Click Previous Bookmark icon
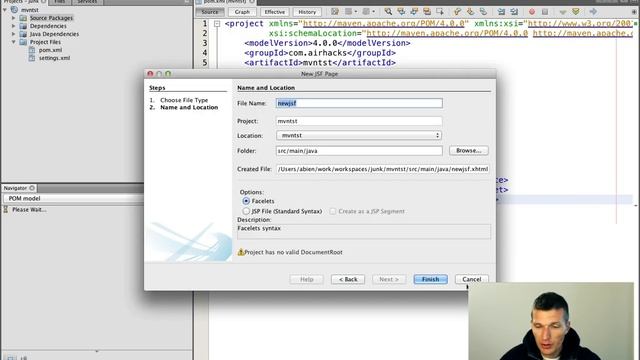Screen dimensions: 640x360 457,12
